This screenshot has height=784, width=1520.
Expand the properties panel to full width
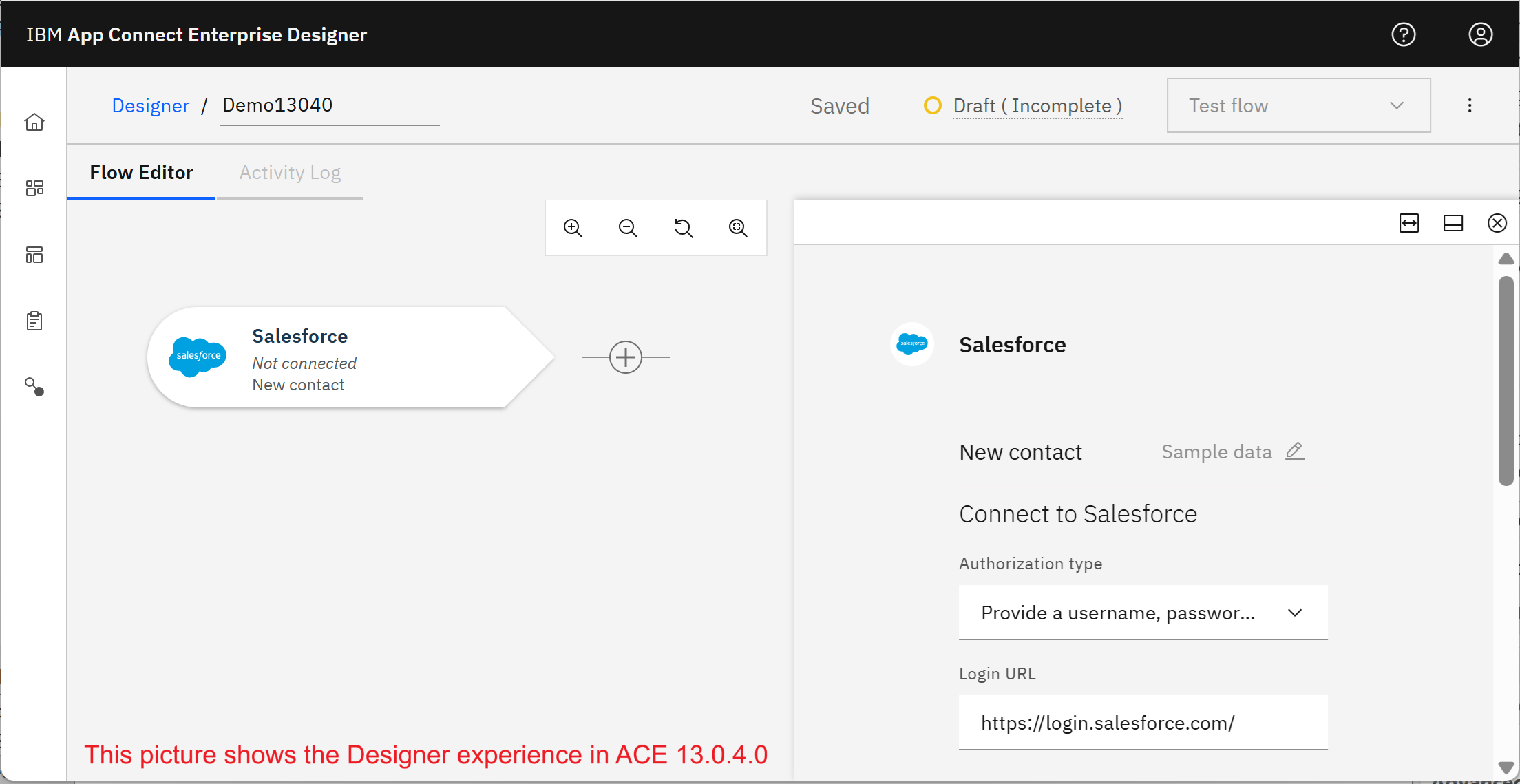1409,223
